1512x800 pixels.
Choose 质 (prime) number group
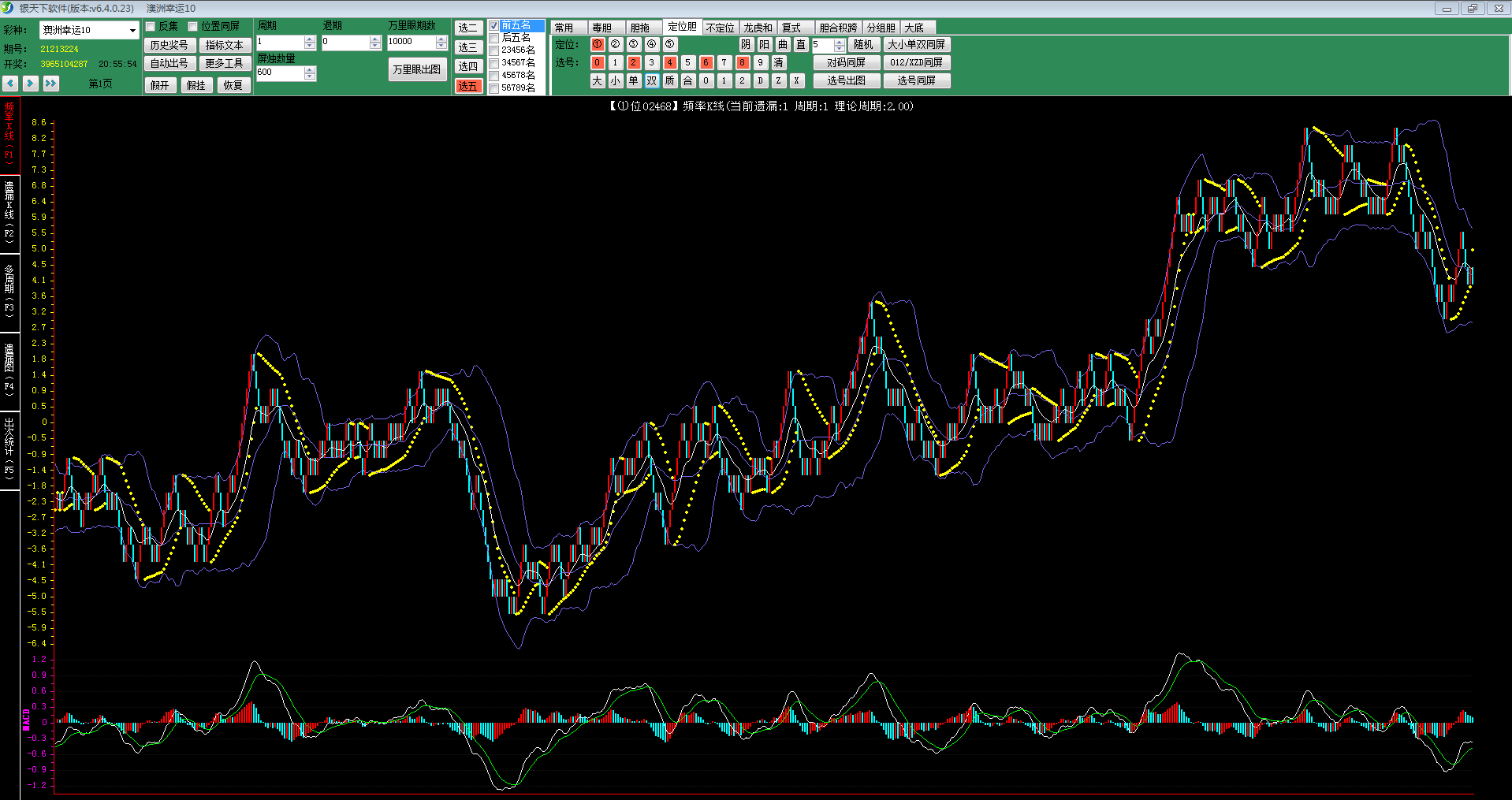pos(670,80)
